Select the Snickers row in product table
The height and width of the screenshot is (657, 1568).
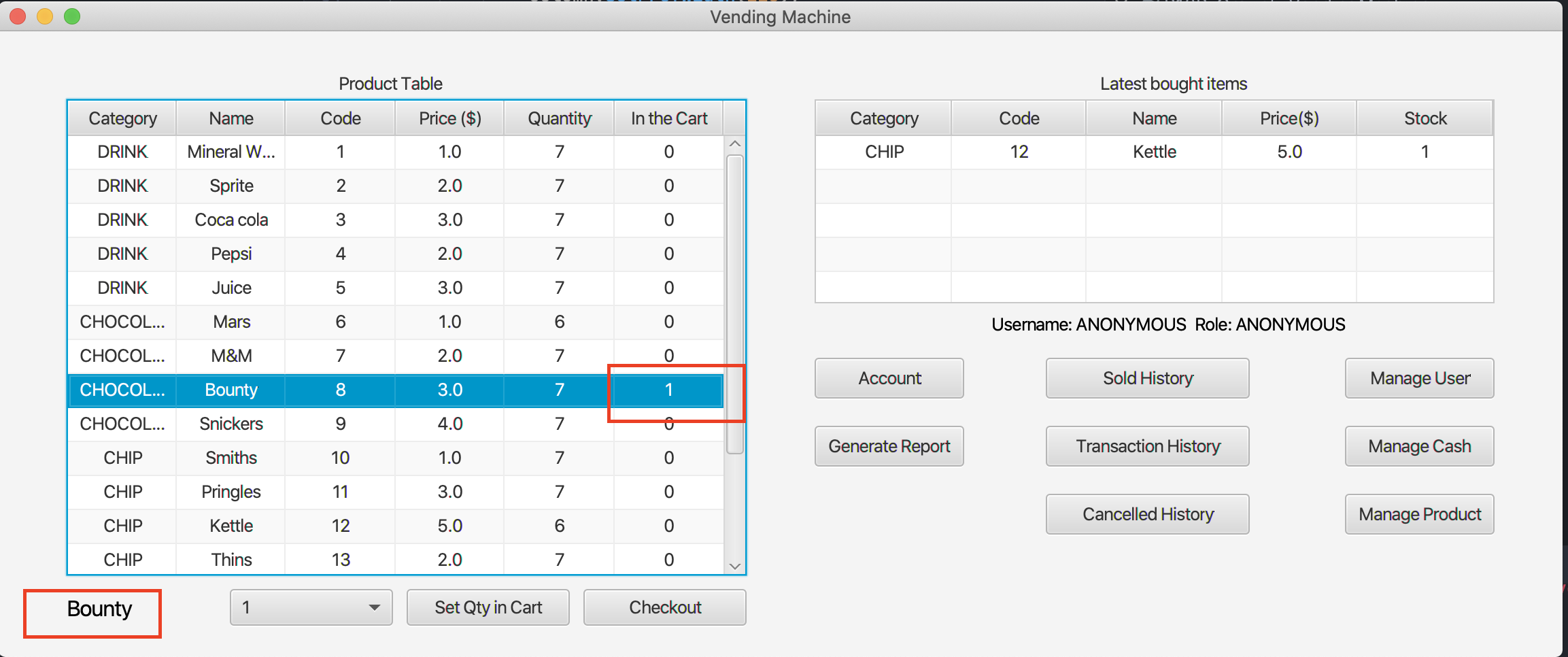[x=231, y=424]
